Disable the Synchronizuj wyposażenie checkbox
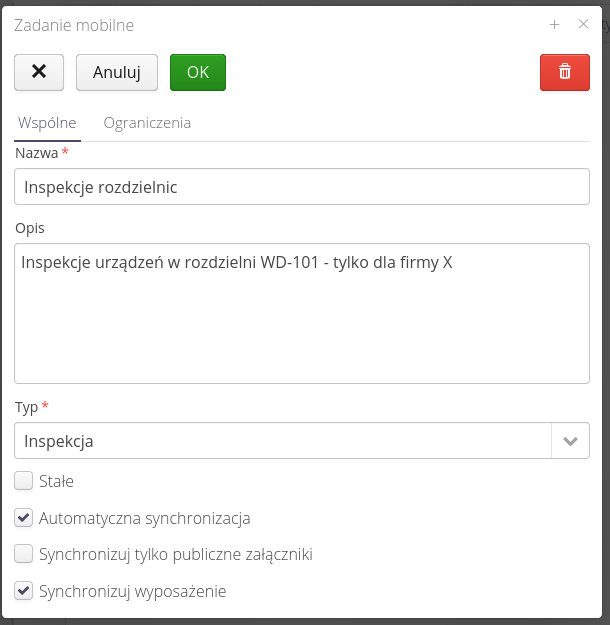The height and width of the screenshot is (625, 610). pos(24,591)
